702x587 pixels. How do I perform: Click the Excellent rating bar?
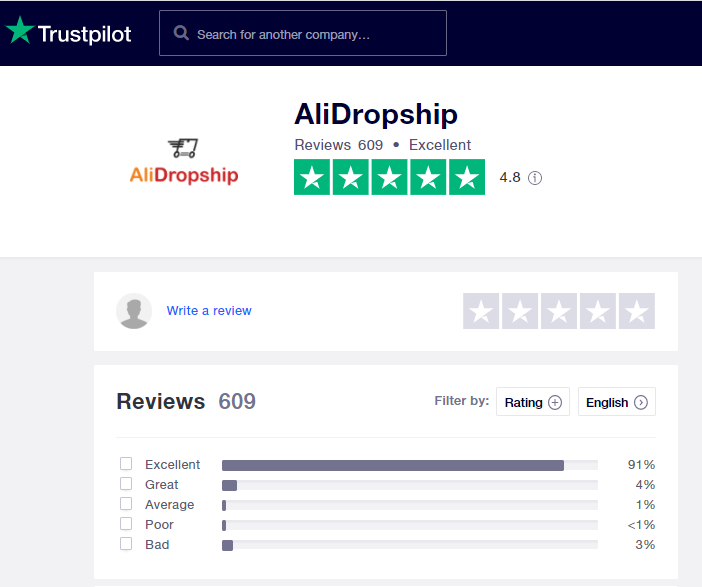coord(410,465)
